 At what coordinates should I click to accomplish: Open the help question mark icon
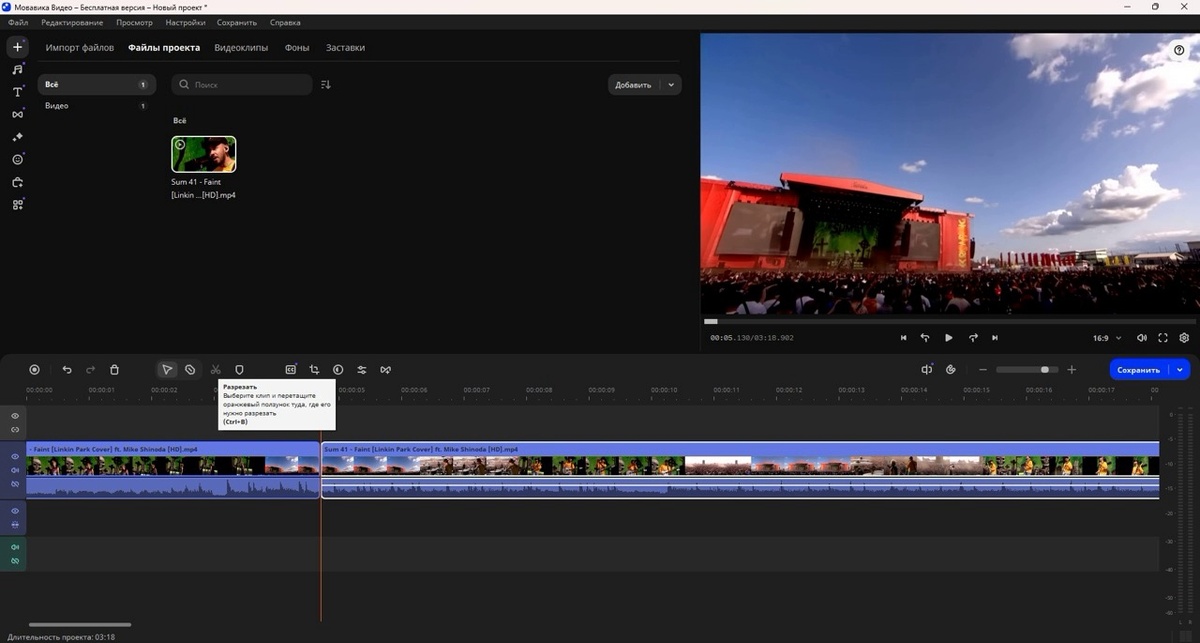(1179, 50)
